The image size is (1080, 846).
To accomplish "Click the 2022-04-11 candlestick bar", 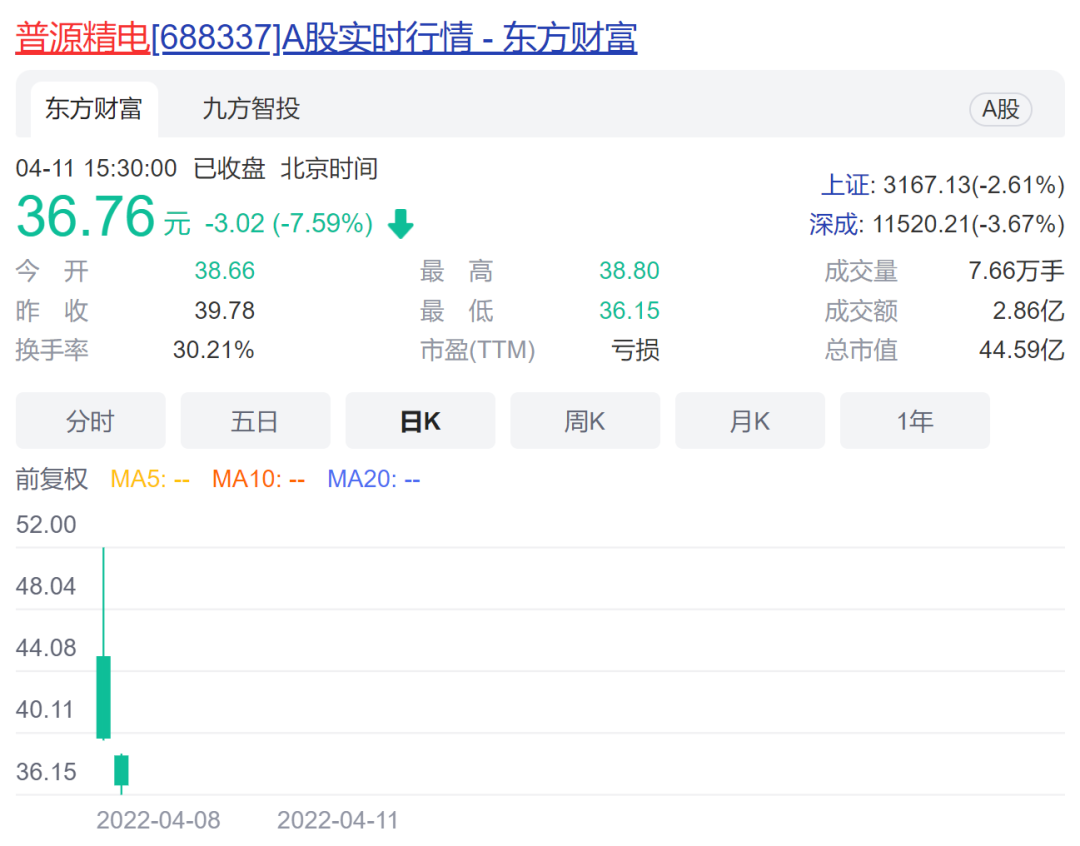I will pos(121,770).
